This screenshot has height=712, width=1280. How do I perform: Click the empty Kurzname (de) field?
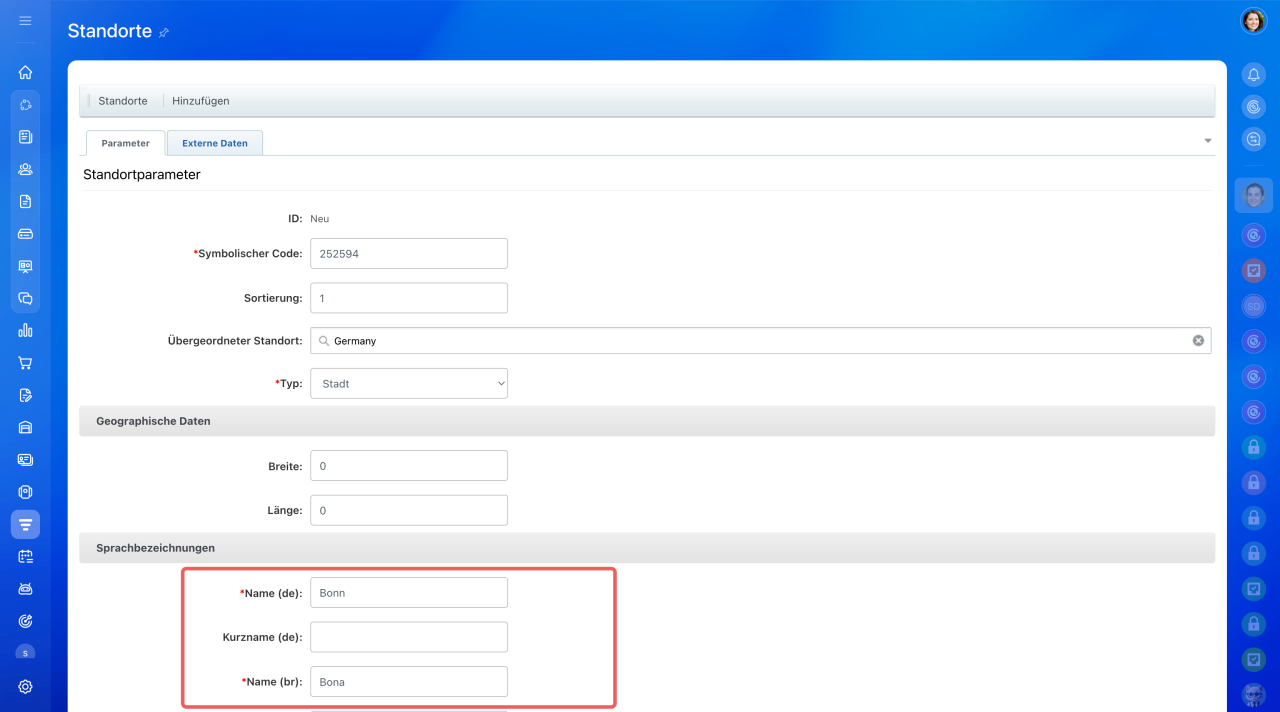[x=409, y=637]
